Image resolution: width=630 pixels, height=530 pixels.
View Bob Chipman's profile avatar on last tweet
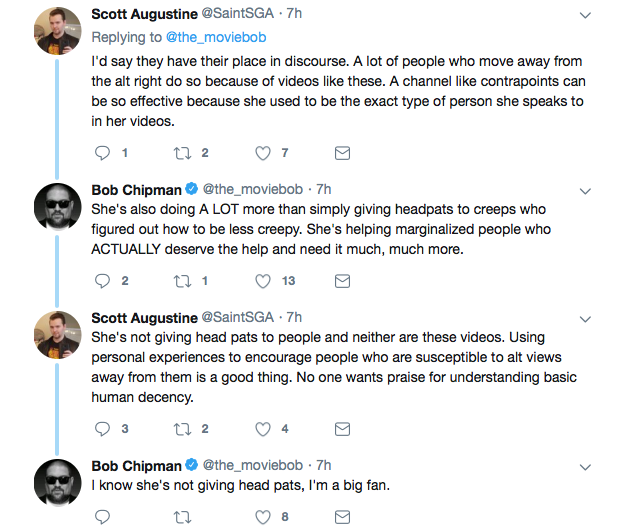coord(57,483)
